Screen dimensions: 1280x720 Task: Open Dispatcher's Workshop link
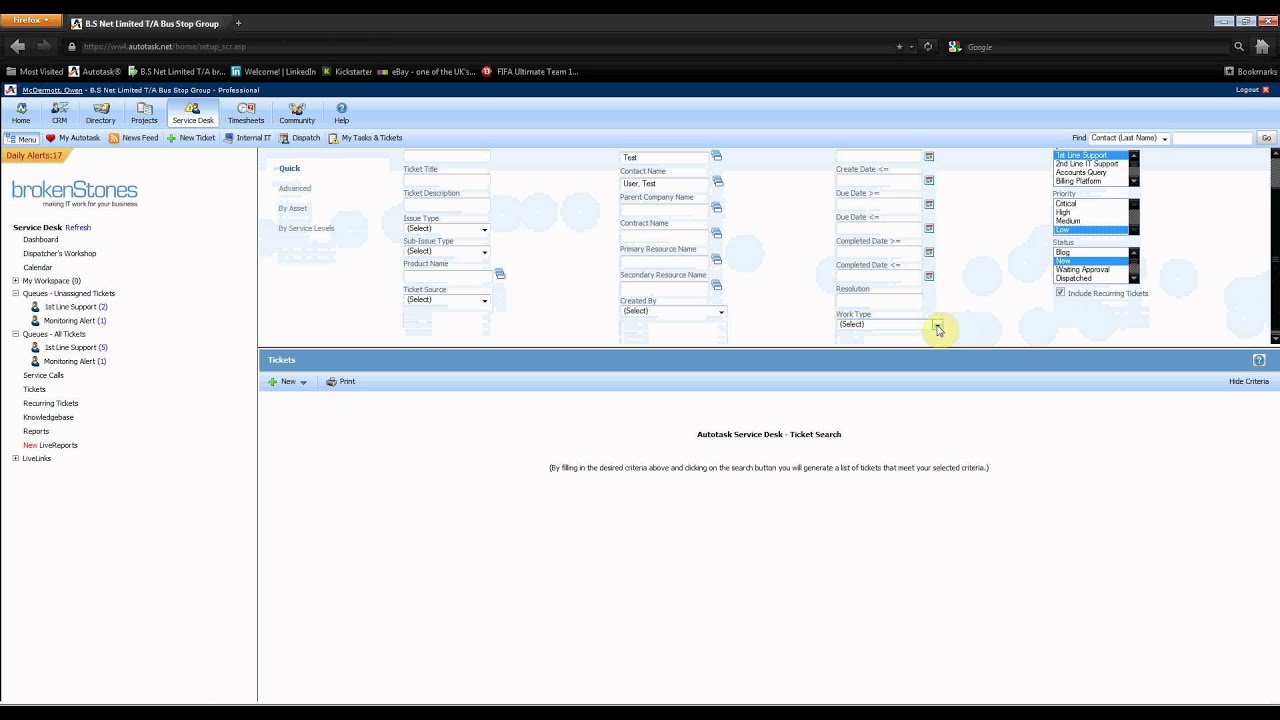[x=60, y=254]
